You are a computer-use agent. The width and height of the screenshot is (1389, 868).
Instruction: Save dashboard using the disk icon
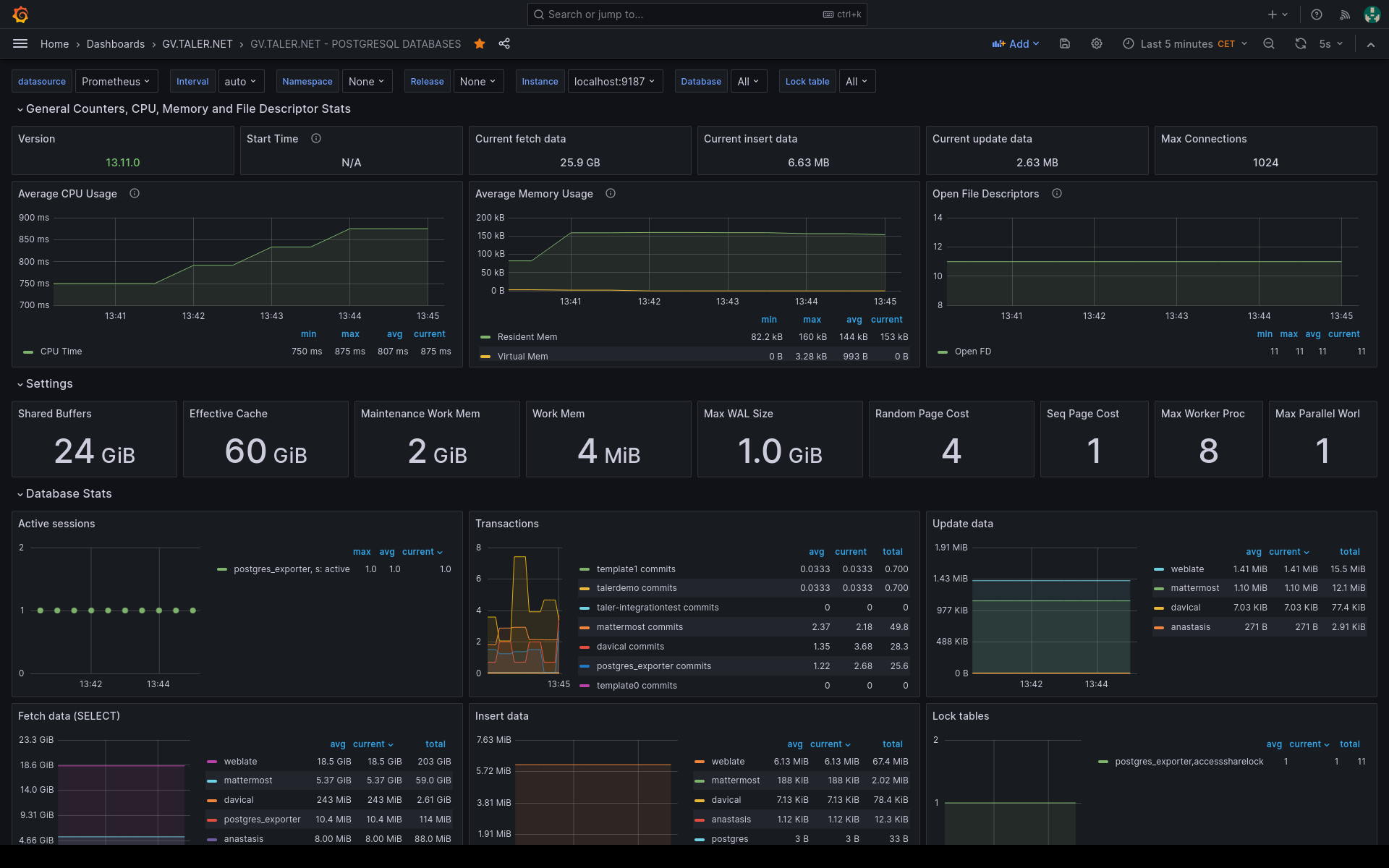tap(1065, 44)
